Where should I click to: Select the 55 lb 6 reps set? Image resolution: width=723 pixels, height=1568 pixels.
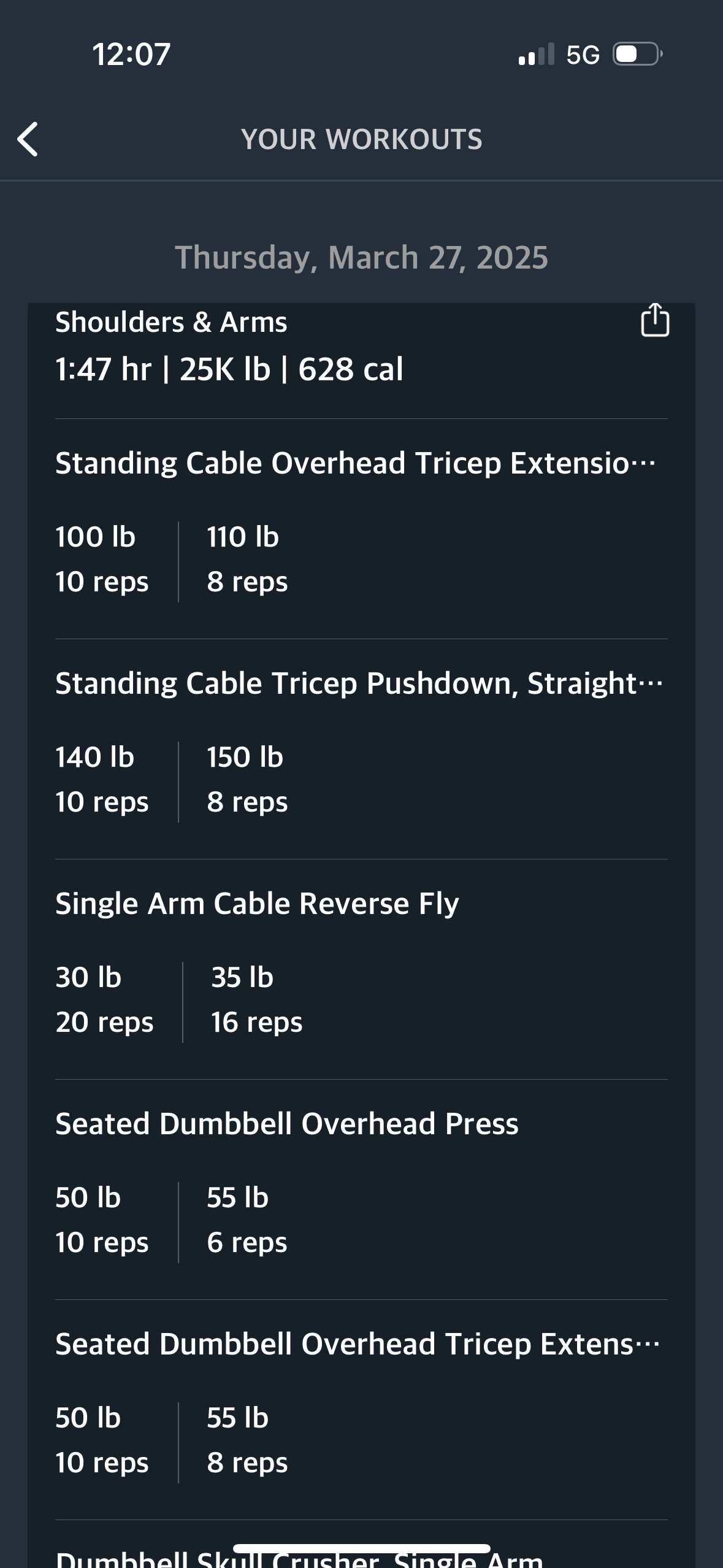coord(247,1220)
